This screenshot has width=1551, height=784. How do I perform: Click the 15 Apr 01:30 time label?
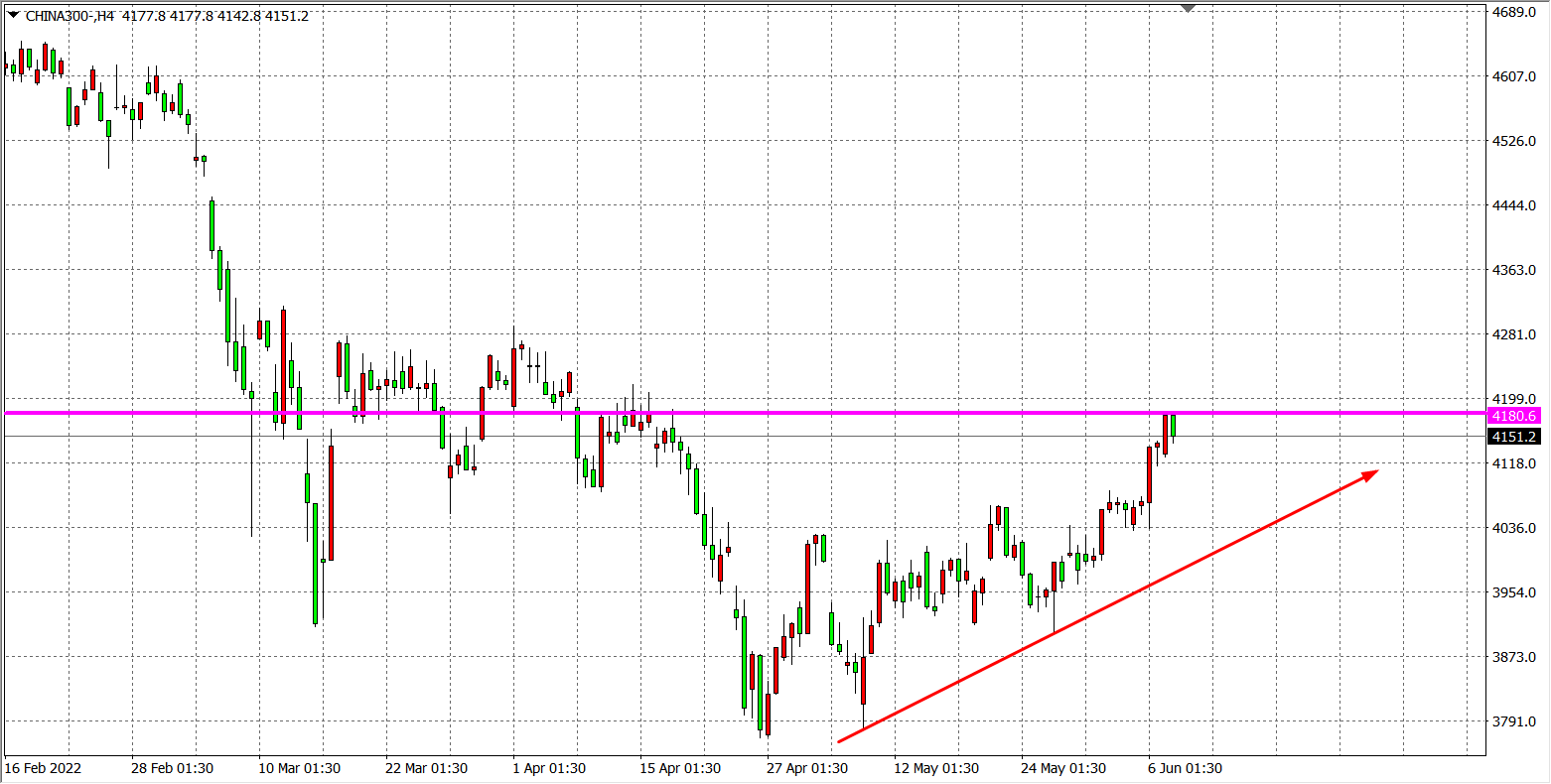(680, 769)
